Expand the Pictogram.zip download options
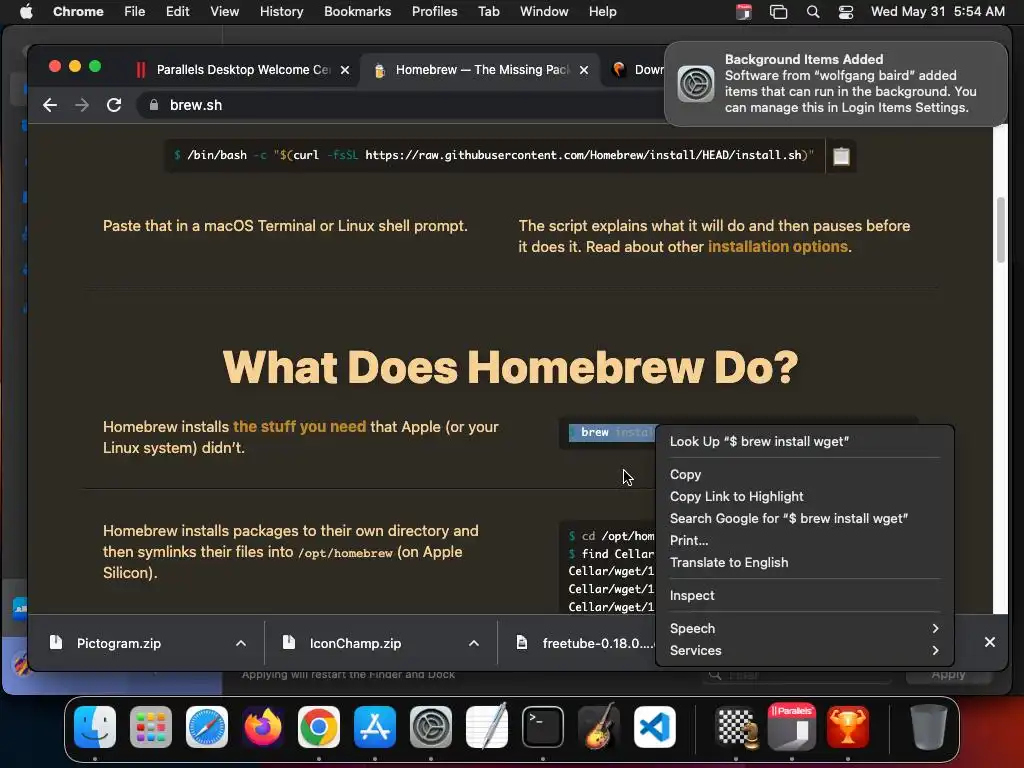1024x768 pixels. [241, 643]
